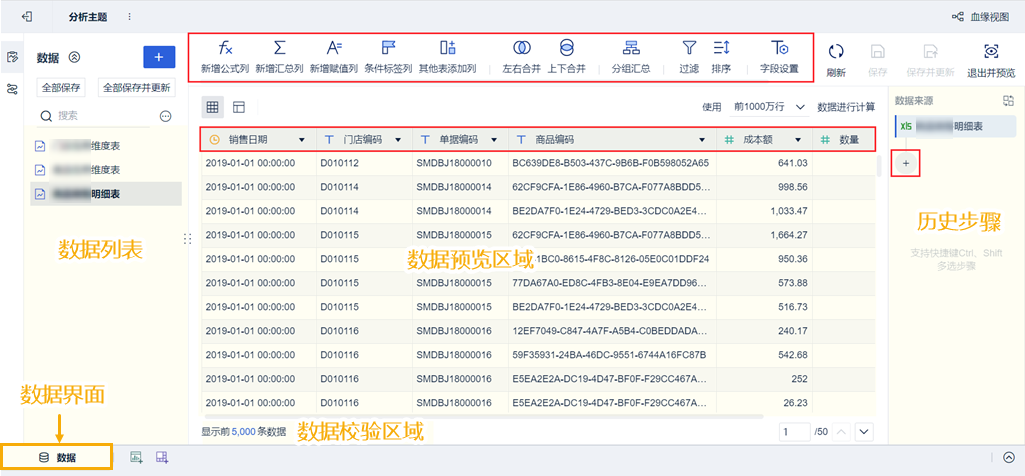Select the second 维度表 in data list
1025x476 pixels.
click(x=106, y=169)
